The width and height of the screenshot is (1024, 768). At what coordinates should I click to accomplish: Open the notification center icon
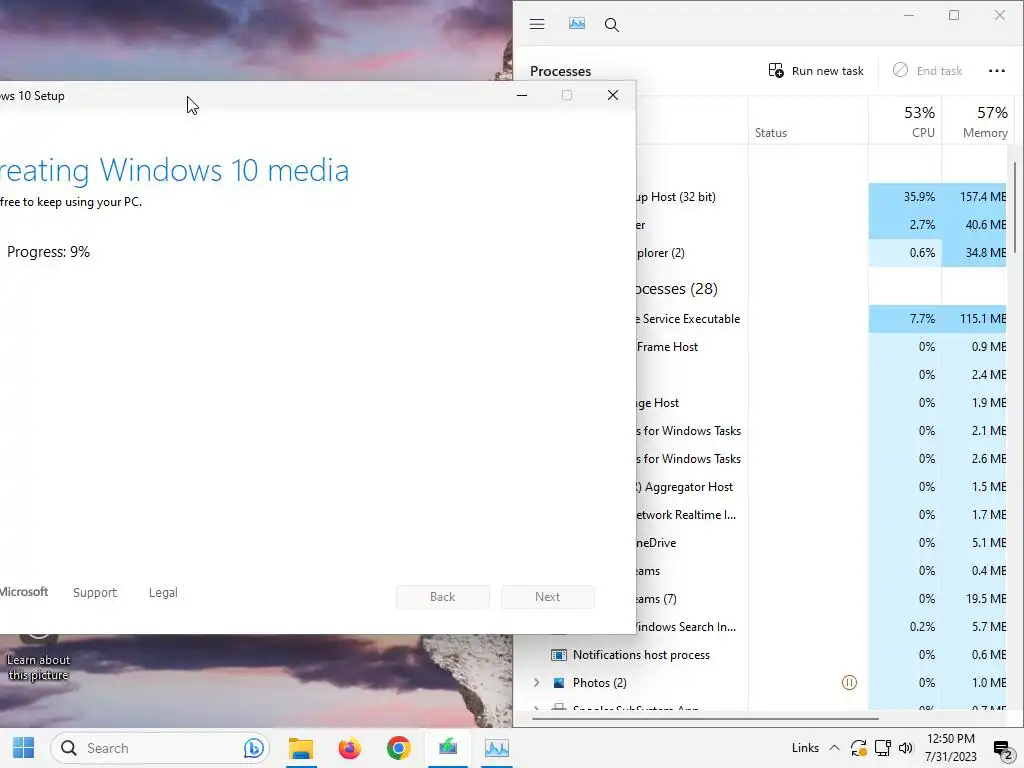pos(1002,749)
